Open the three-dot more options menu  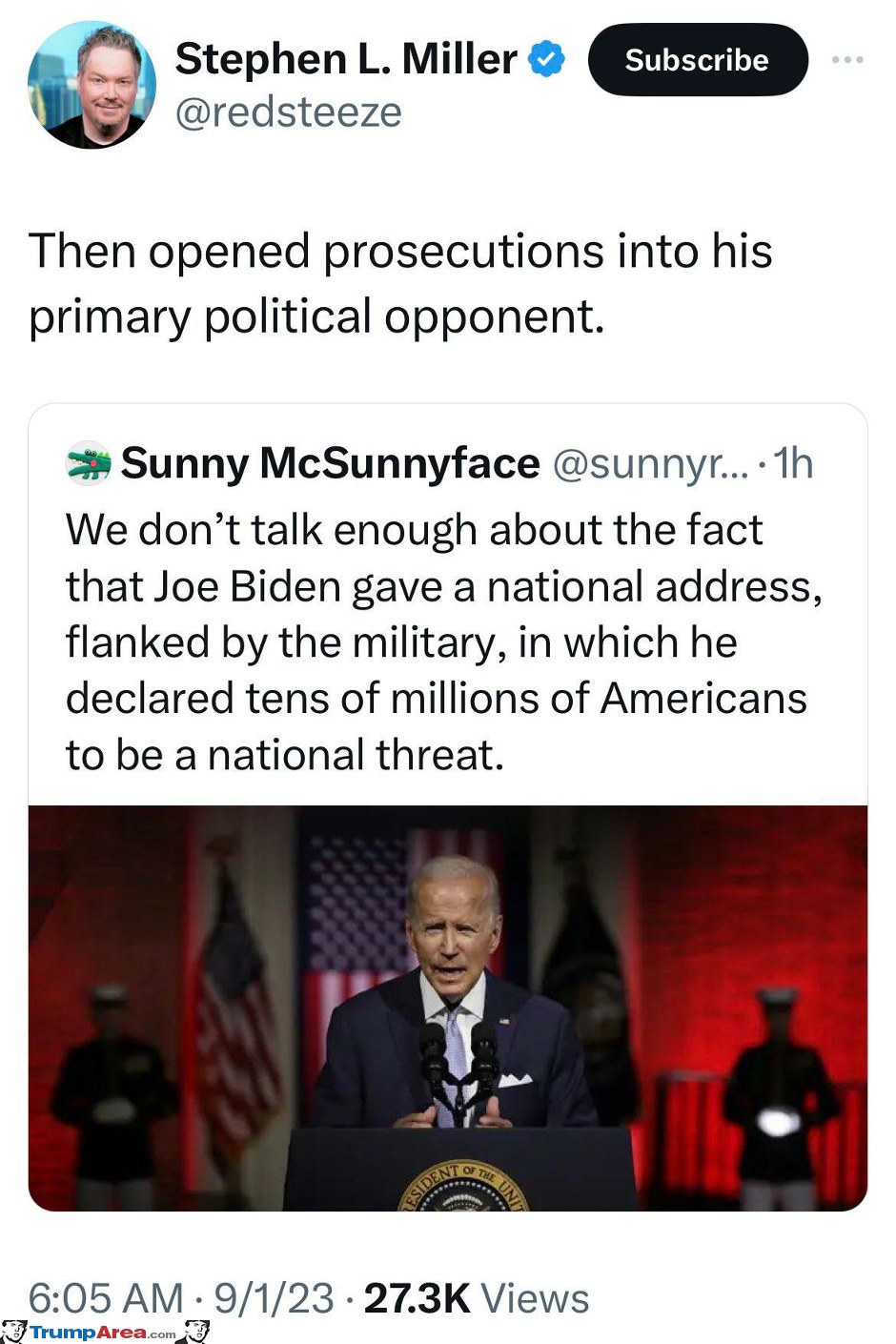pos(847,59)
